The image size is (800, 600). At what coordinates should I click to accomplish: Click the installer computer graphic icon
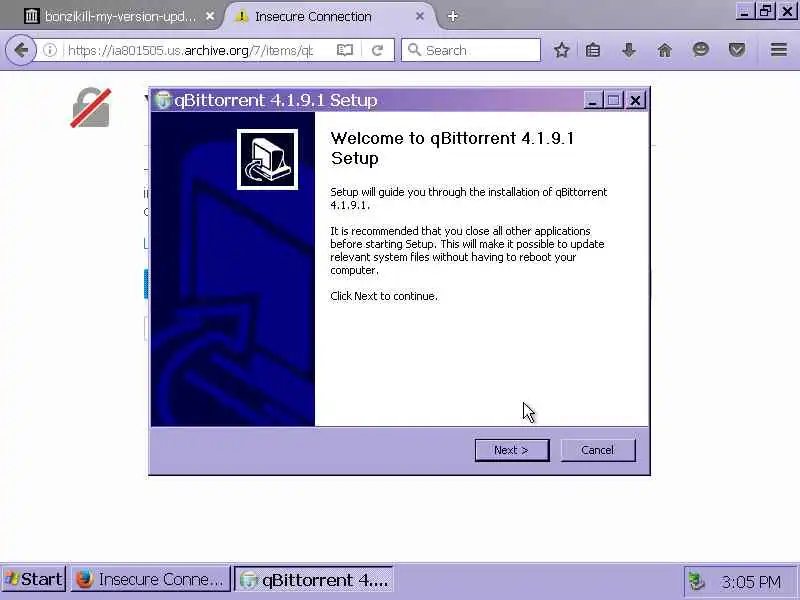267,159
